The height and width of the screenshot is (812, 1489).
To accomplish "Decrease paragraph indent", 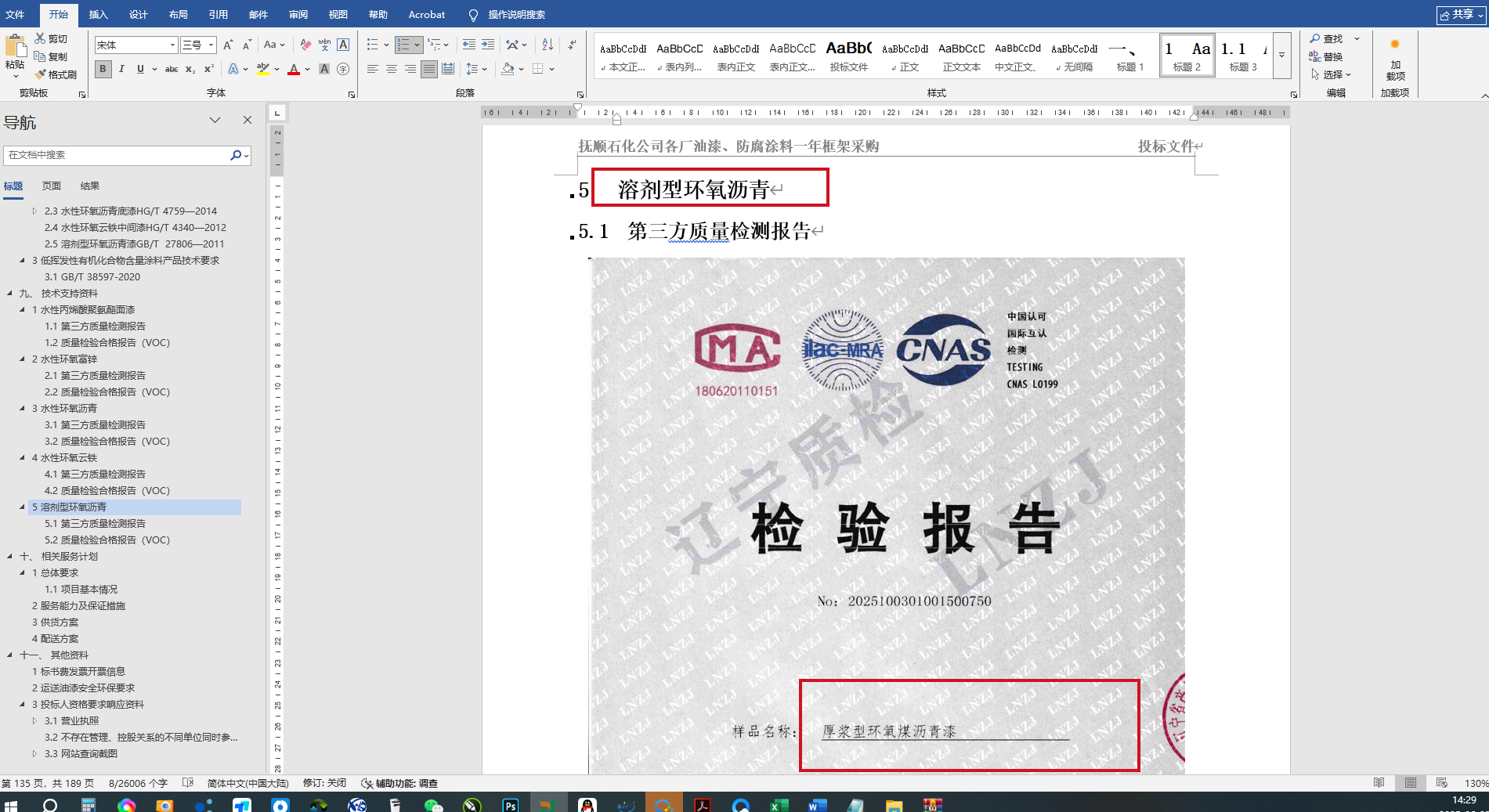I will point(469,45).
